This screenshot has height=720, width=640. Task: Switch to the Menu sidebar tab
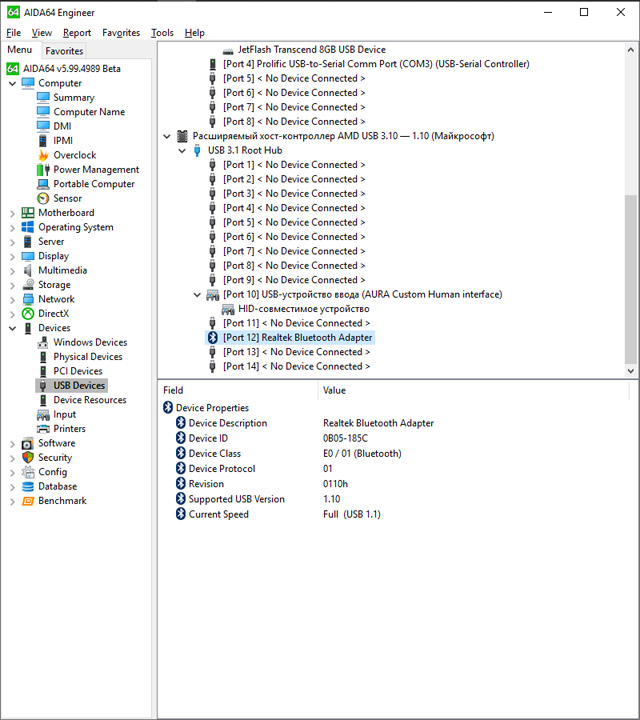point(20,50)
